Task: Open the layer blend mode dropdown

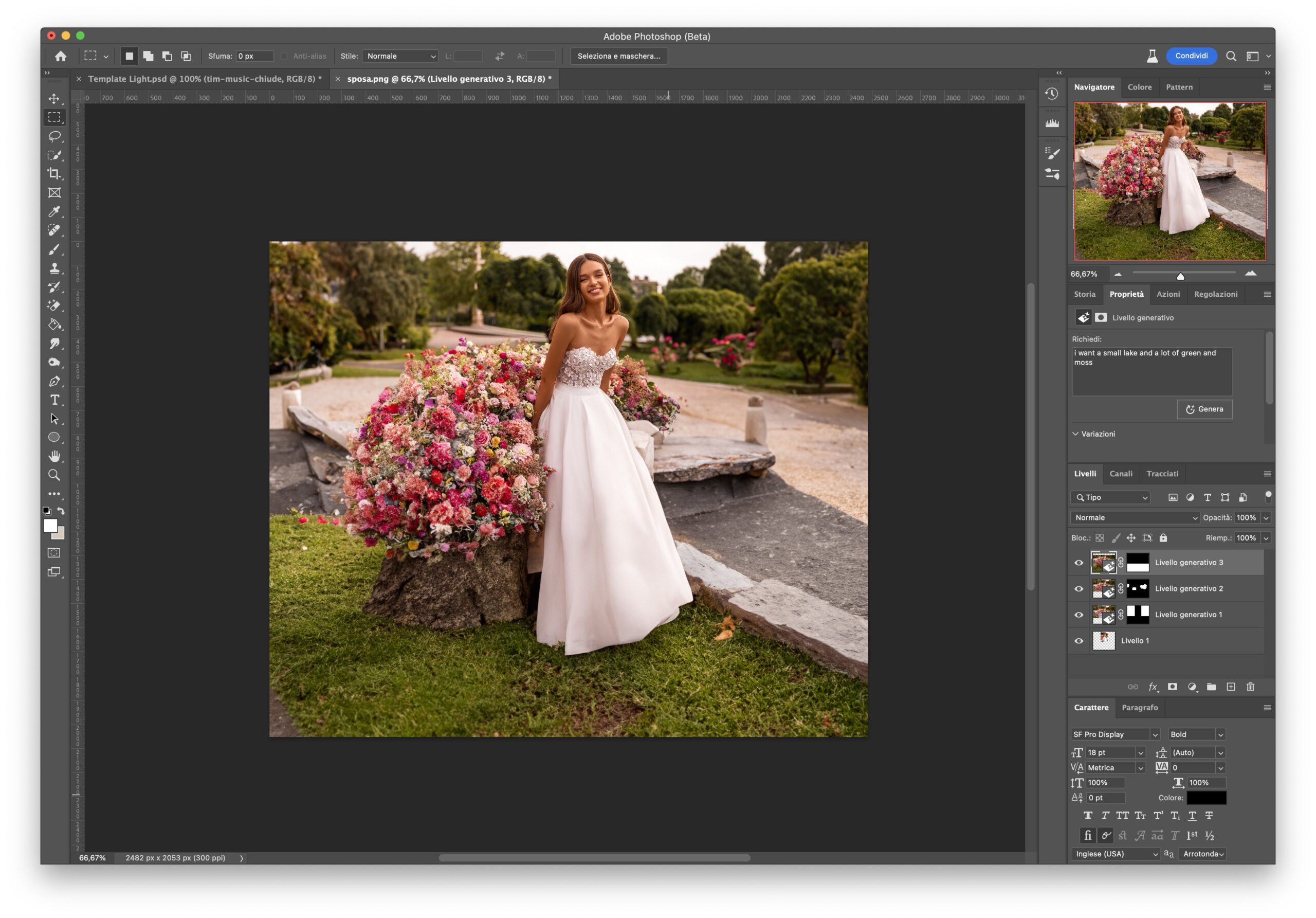Action: [1135, 518]
